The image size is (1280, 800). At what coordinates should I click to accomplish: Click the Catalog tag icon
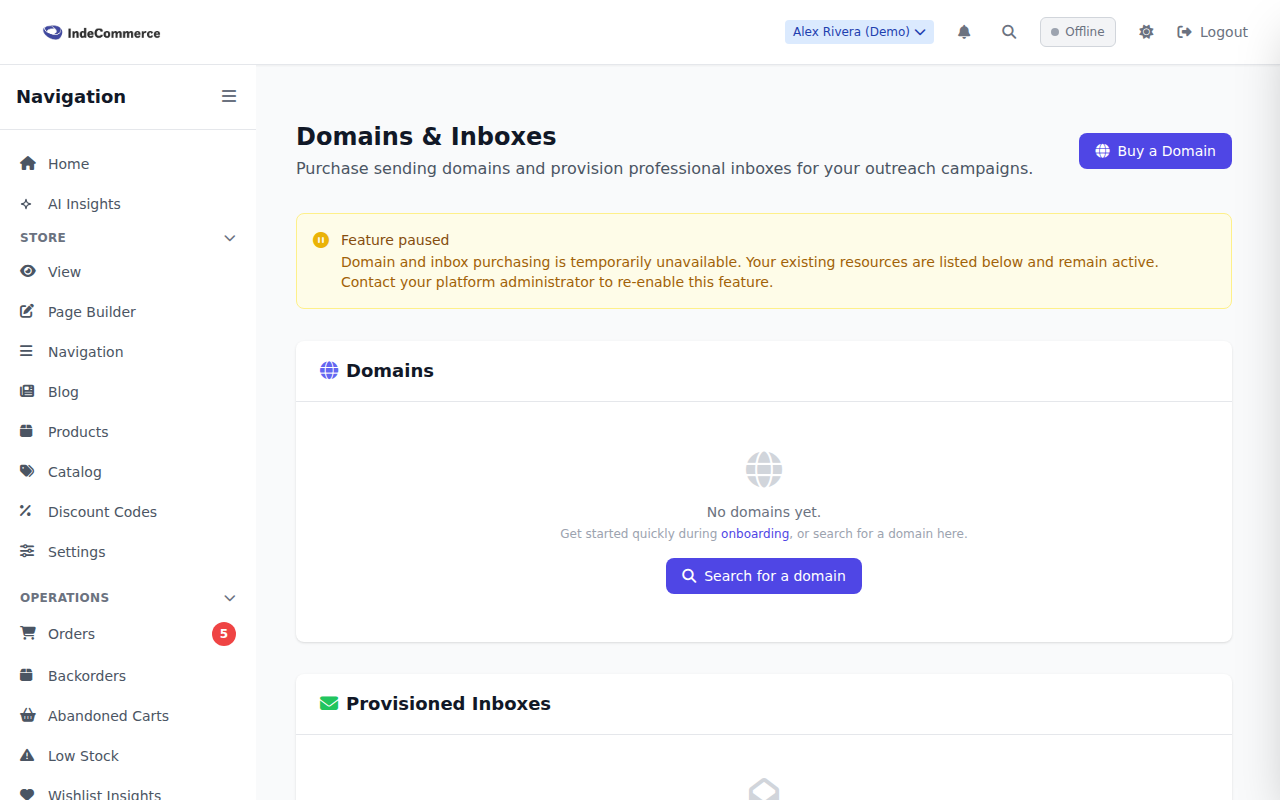(x=27, y=472)
